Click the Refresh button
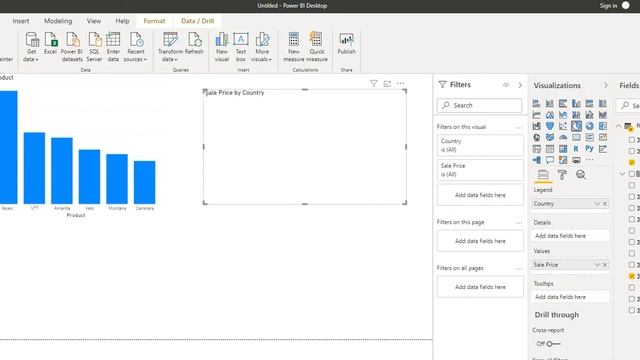Viewport: 640px width, 360px height. click(194, 44)
